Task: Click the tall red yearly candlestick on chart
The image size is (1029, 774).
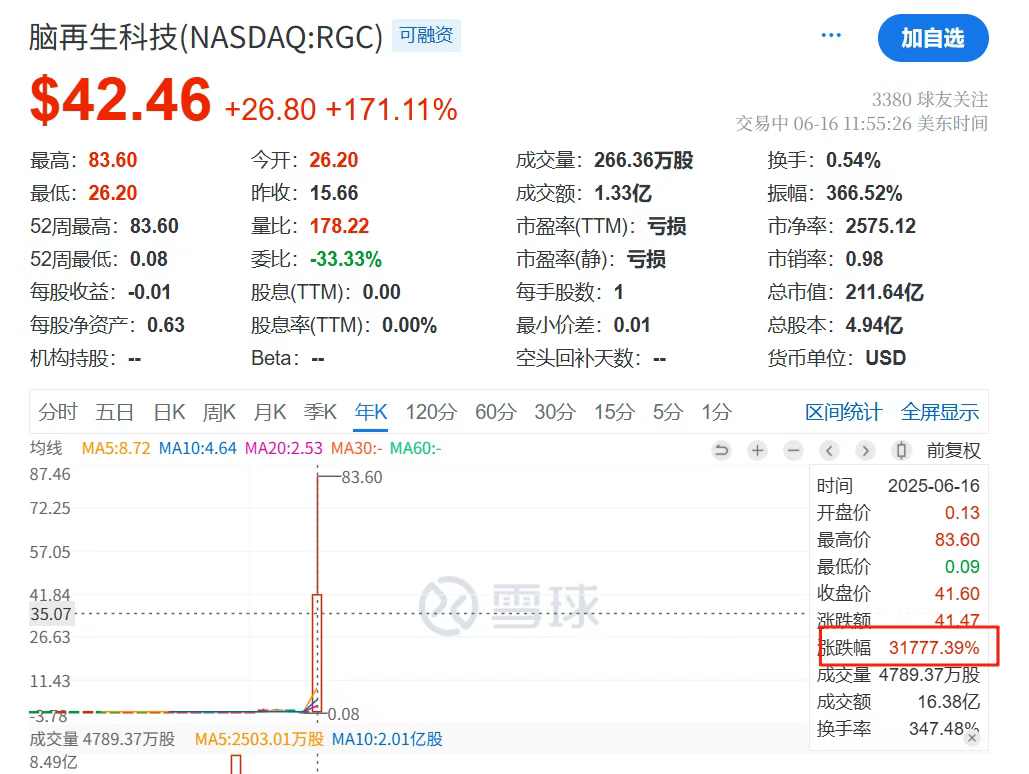Action: (x=317, y=653)
